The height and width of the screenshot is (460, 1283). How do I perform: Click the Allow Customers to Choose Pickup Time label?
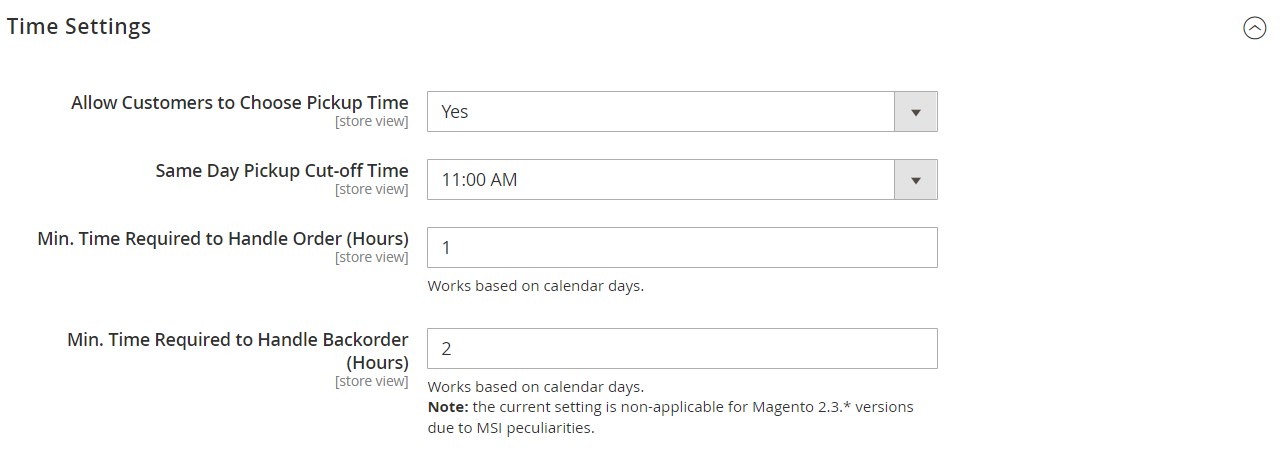[240, 103]
